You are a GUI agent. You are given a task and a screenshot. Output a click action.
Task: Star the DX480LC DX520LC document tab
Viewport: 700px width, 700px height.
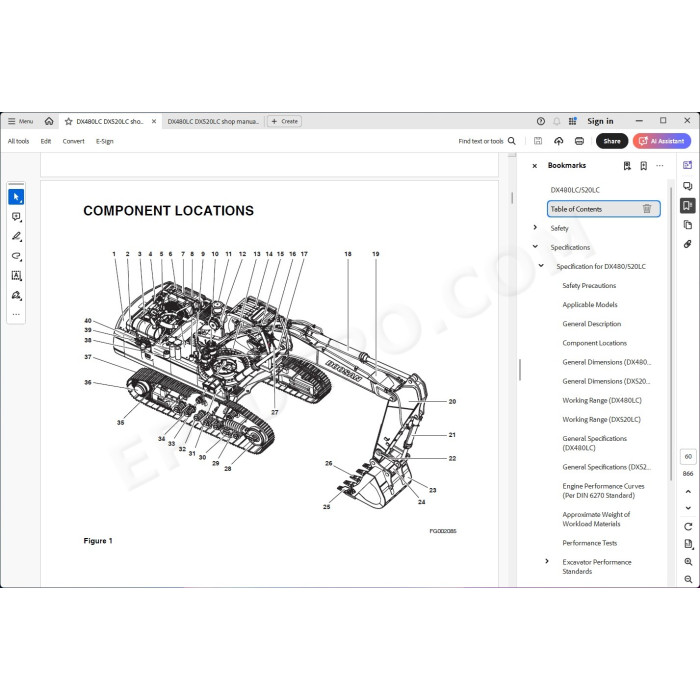click(68, 121)
